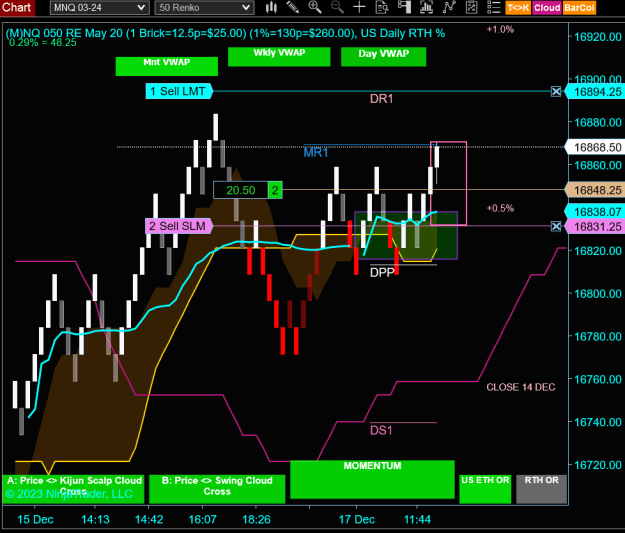The width and height of the screenshot is (625, 533).
Task: Click the 16720.00 price axis label
Action: (x=597, y=465)
